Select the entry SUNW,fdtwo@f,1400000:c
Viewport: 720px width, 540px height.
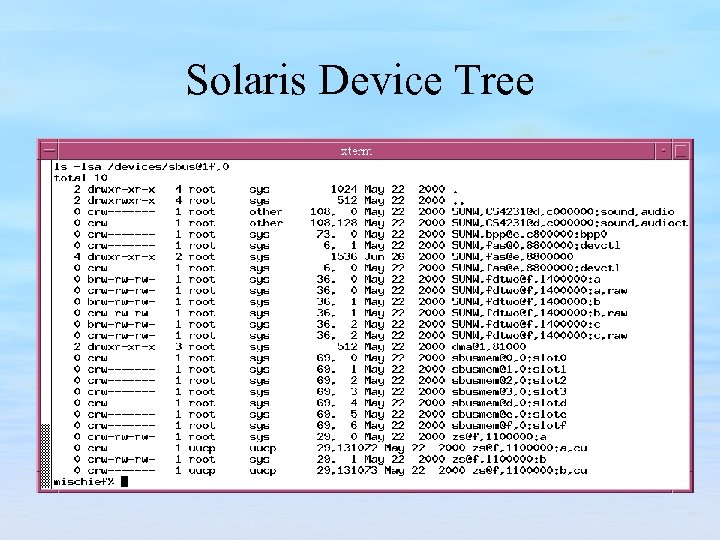(526, 324)
